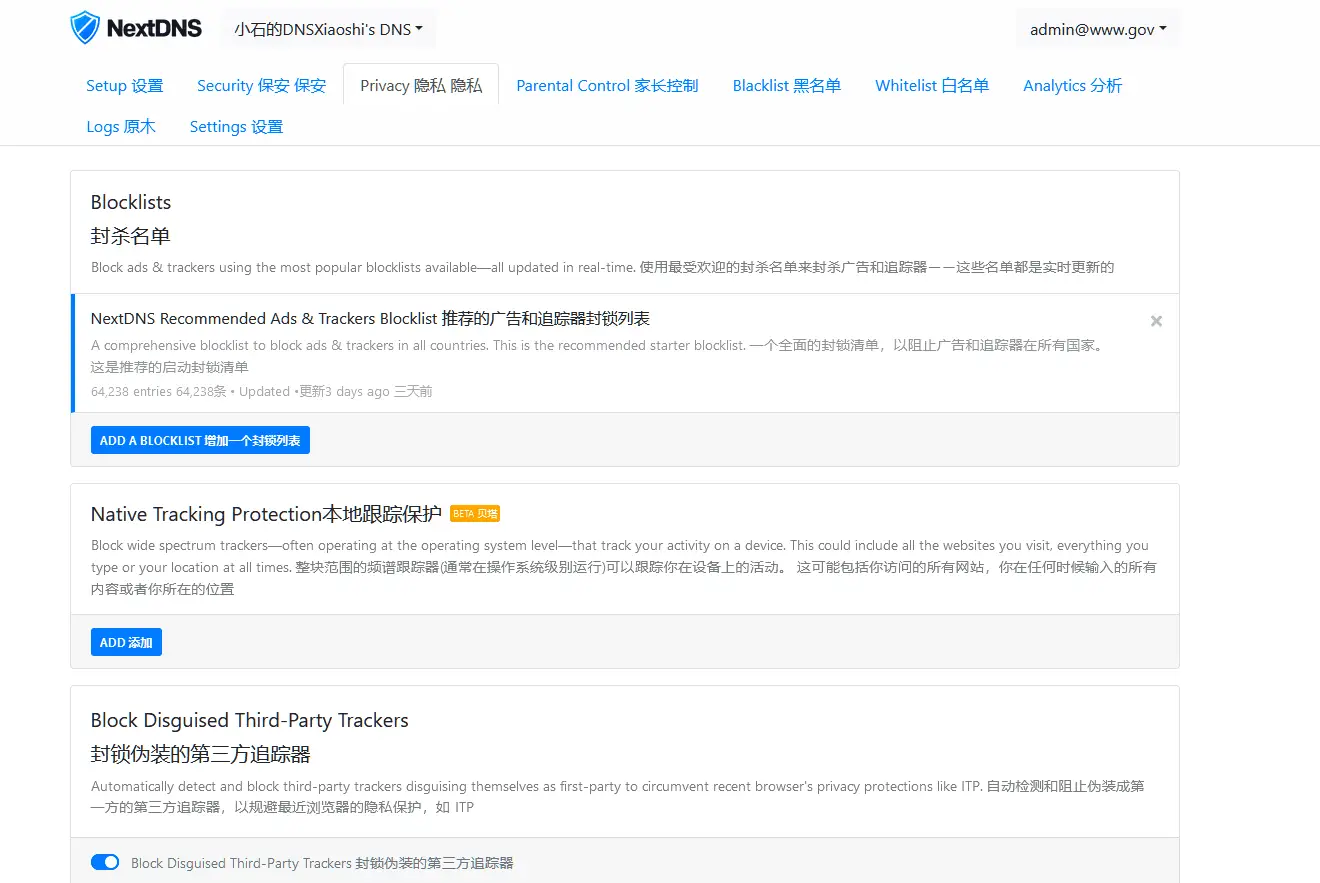Viewport: 1320px width, 883px height.
Task: Click the Native Tracking Protection heading
Action: pos(266,514)
